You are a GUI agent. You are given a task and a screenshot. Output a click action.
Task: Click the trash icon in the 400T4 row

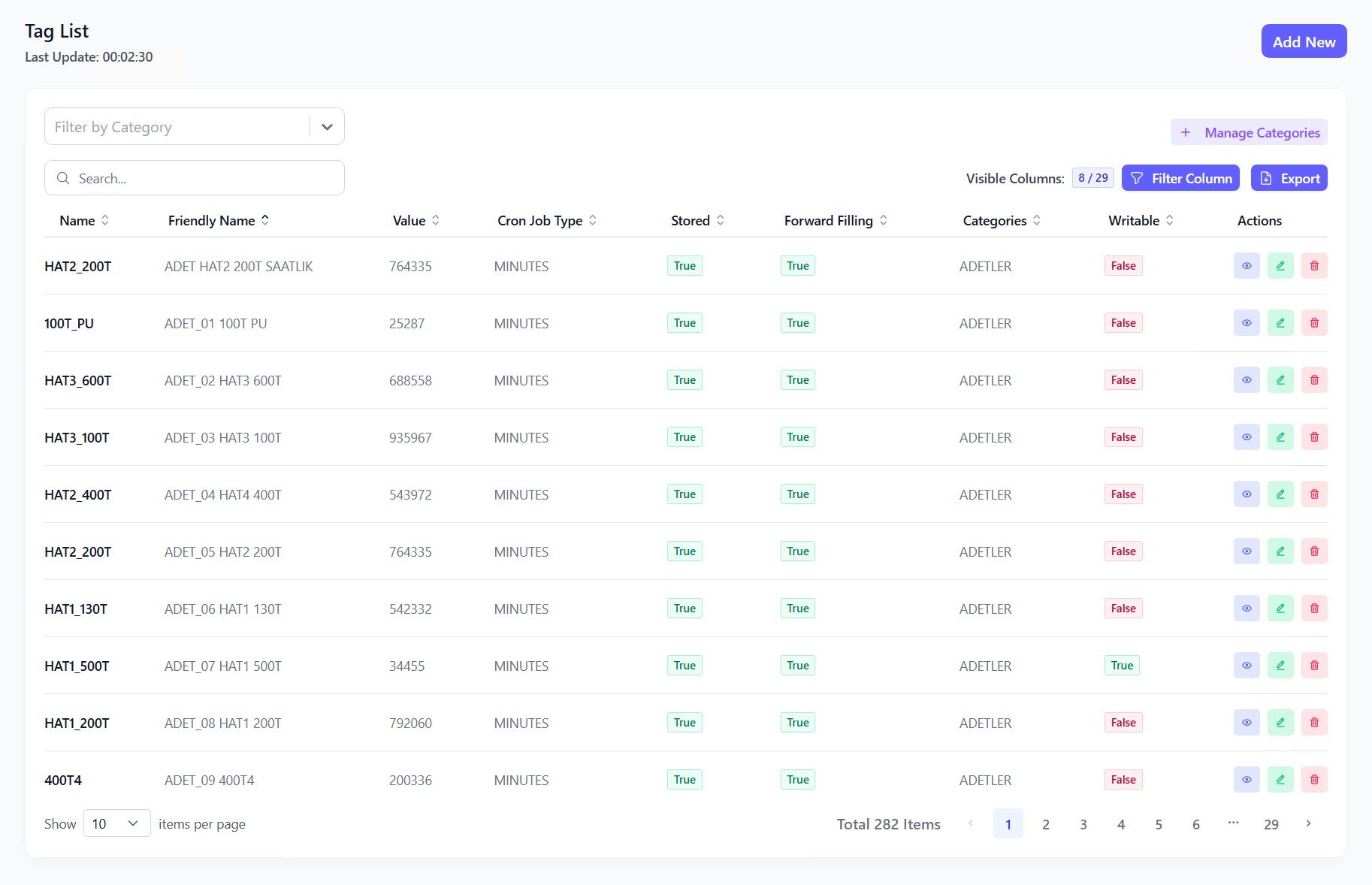[1314, 780]
